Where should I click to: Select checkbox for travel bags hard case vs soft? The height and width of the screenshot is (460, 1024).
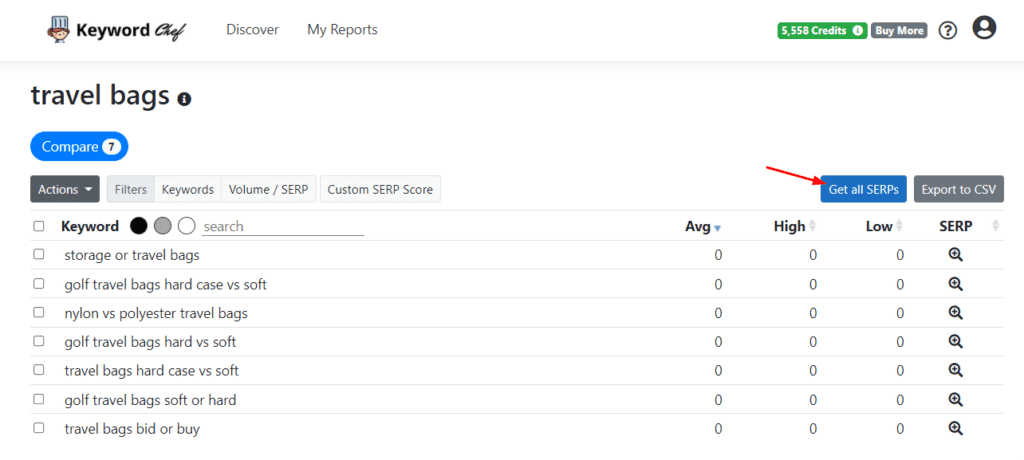point(39,370)
